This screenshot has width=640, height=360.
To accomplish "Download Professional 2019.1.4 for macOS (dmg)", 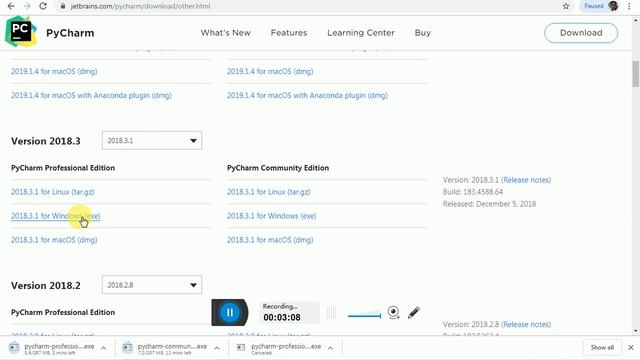I will click(x=54, y=71).
